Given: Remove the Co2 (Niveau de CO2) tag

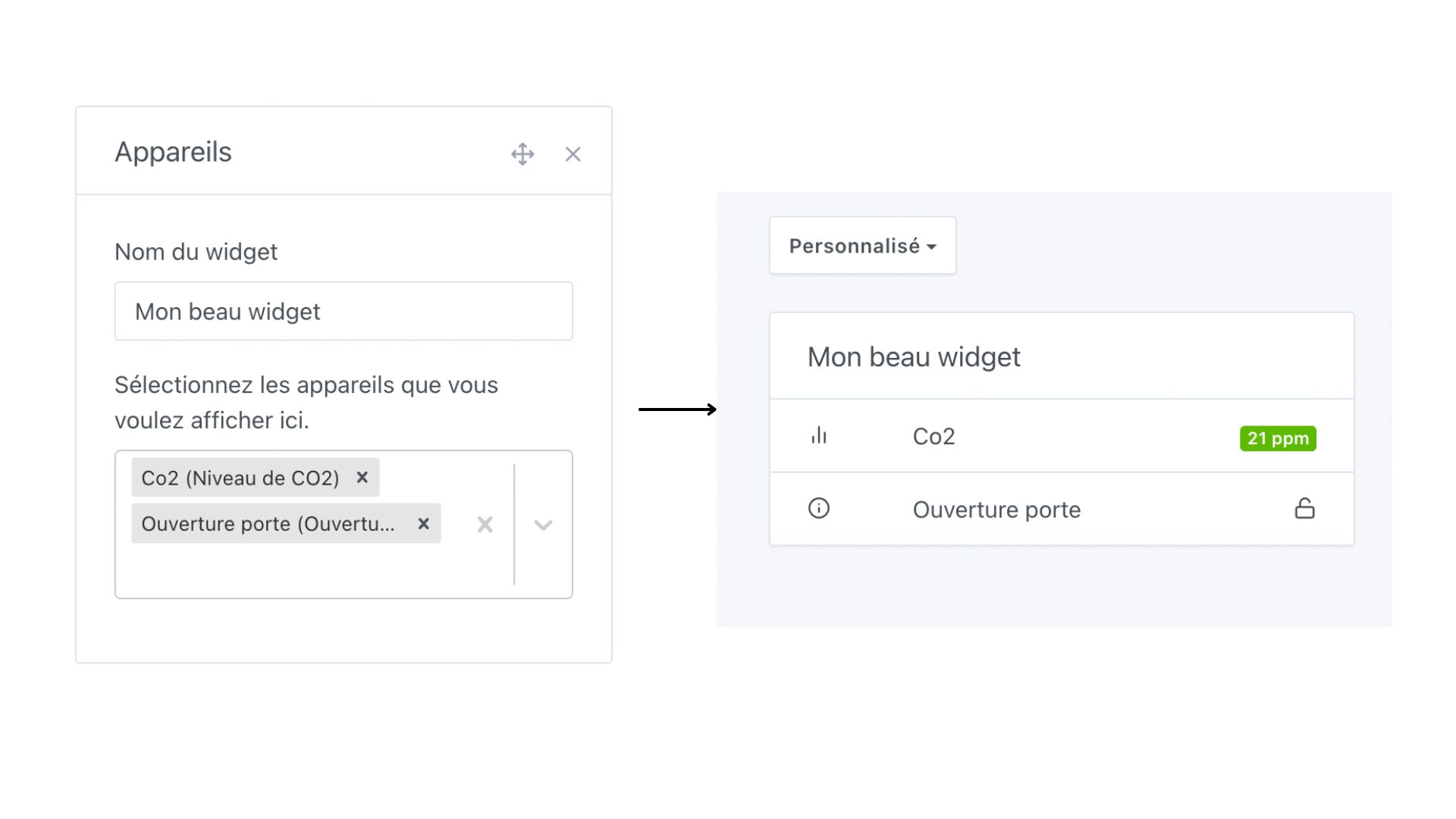Looking at the screenshot, I should point(362,478).
